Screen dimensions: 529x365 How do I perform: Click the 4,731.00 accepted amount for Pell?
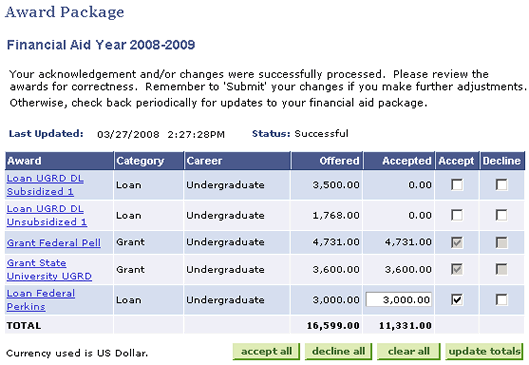coord(408,242)
